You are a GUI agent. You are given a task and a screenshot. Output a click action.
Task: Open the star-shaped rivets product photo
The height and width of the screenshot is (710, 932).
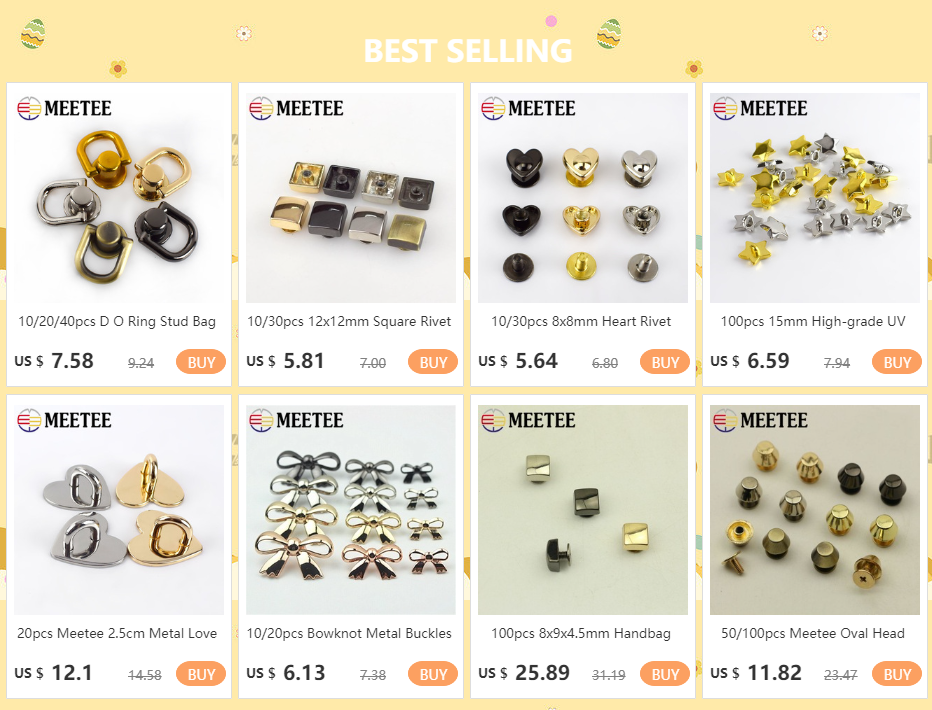point(814,198)
